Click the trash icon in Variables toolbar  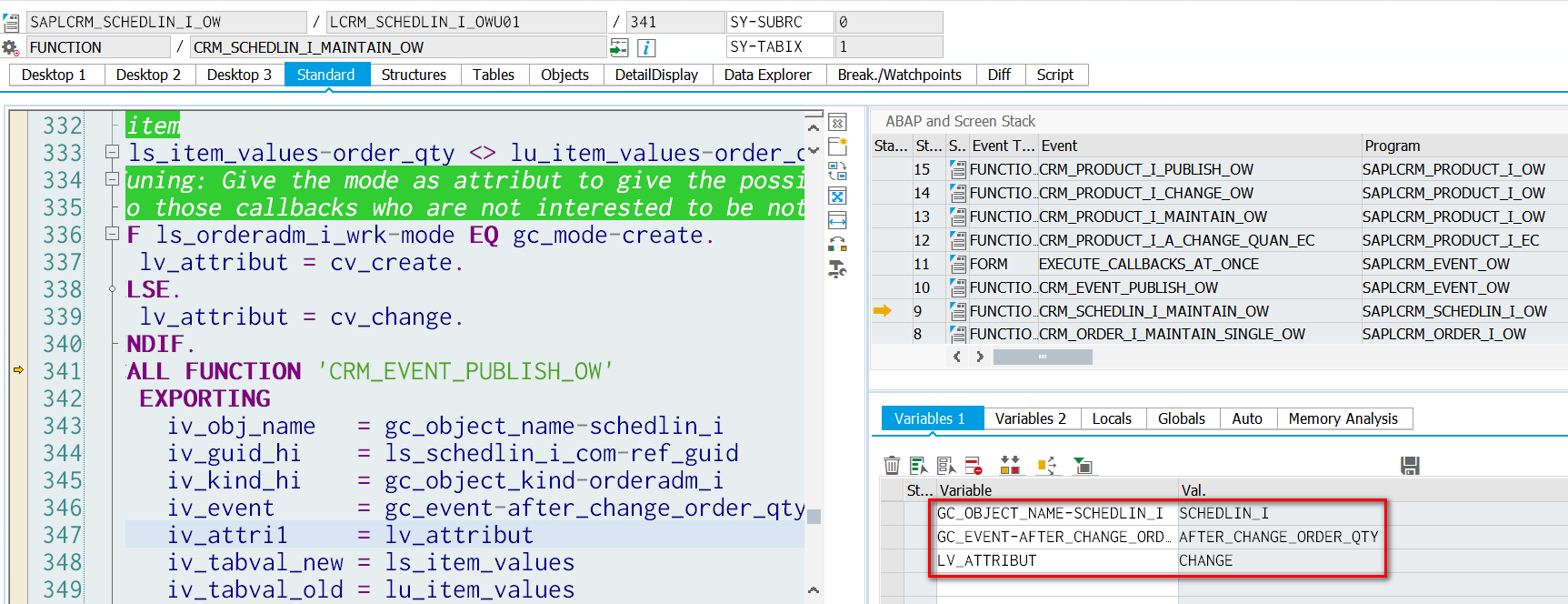(892, 466)
